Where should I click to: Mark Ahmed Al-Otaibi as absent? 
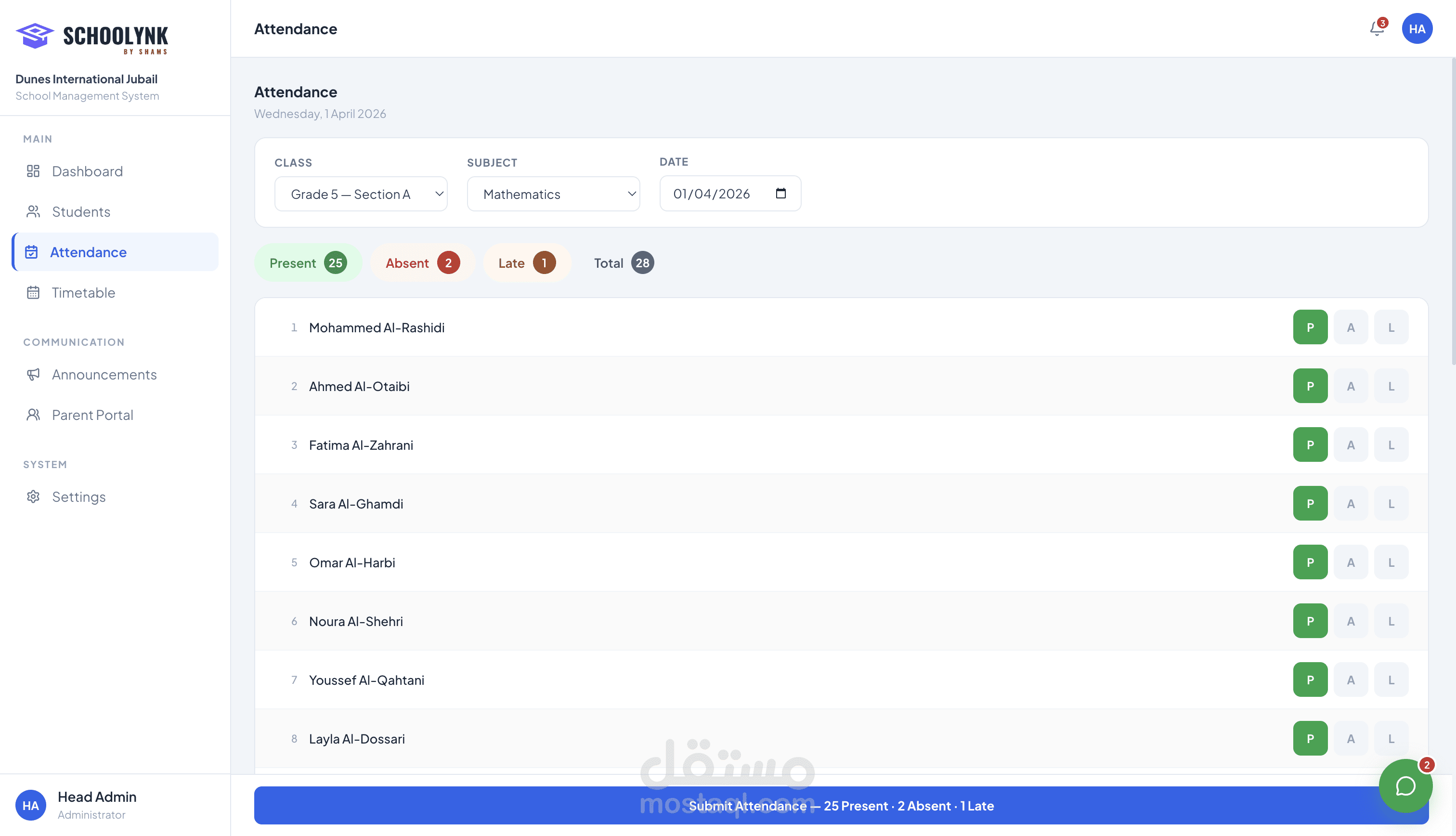click(x=1351, y=386)
